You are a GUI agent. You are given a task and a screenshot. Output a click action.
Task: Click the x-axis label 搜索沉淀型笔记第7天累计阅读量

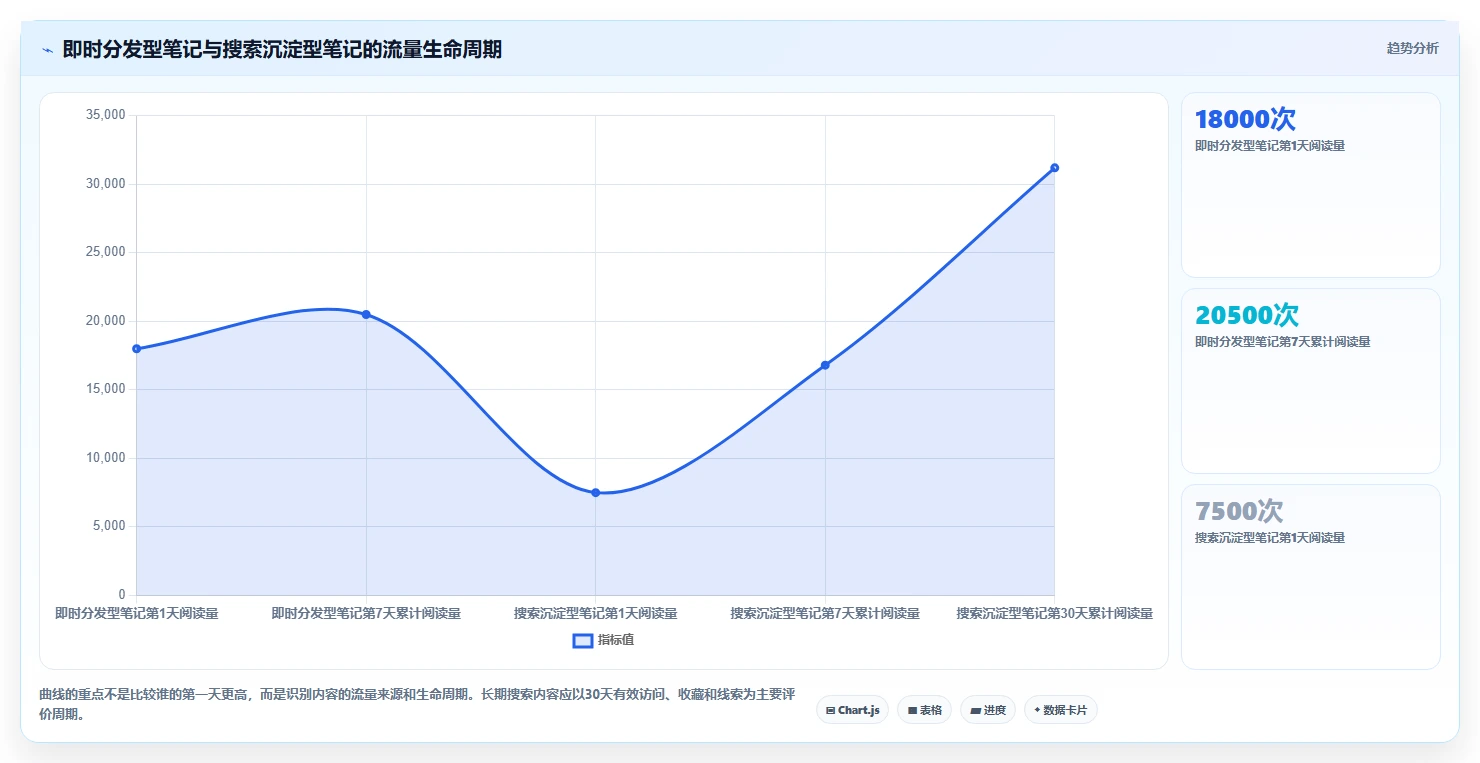pyautogui.click(x=825, y=613)
